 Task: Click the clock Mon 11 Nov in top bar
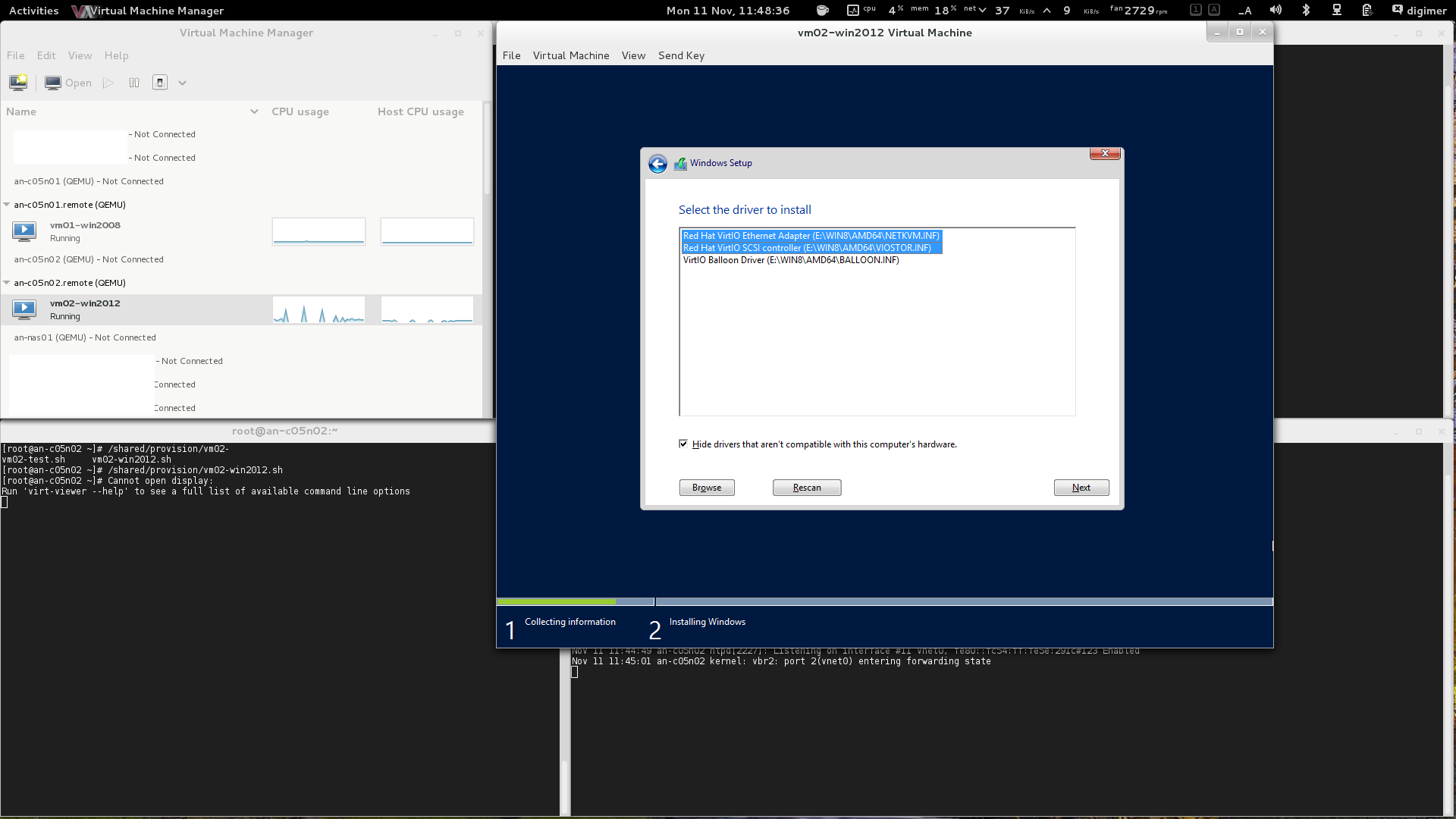pyautogui.click(x=728, y=11)
